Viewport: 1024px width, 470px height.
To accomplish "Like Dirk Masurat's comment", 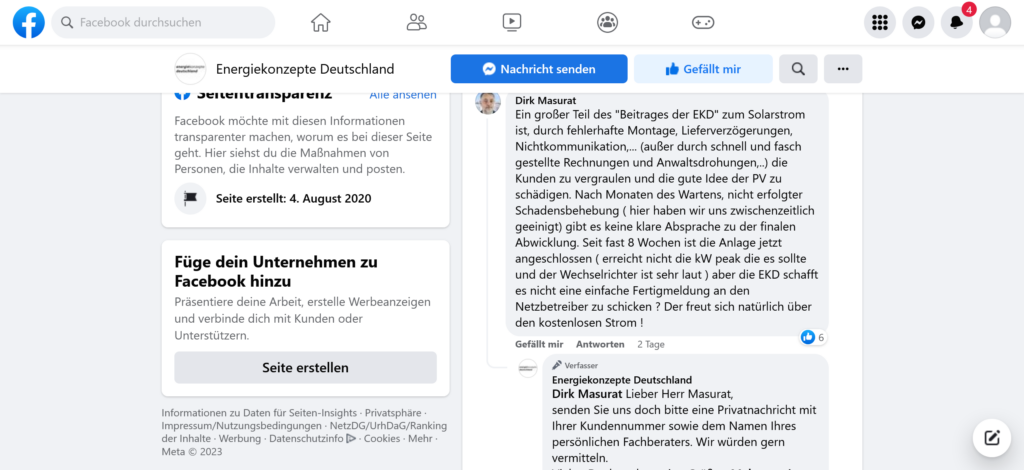I will (x=538, y=344).
